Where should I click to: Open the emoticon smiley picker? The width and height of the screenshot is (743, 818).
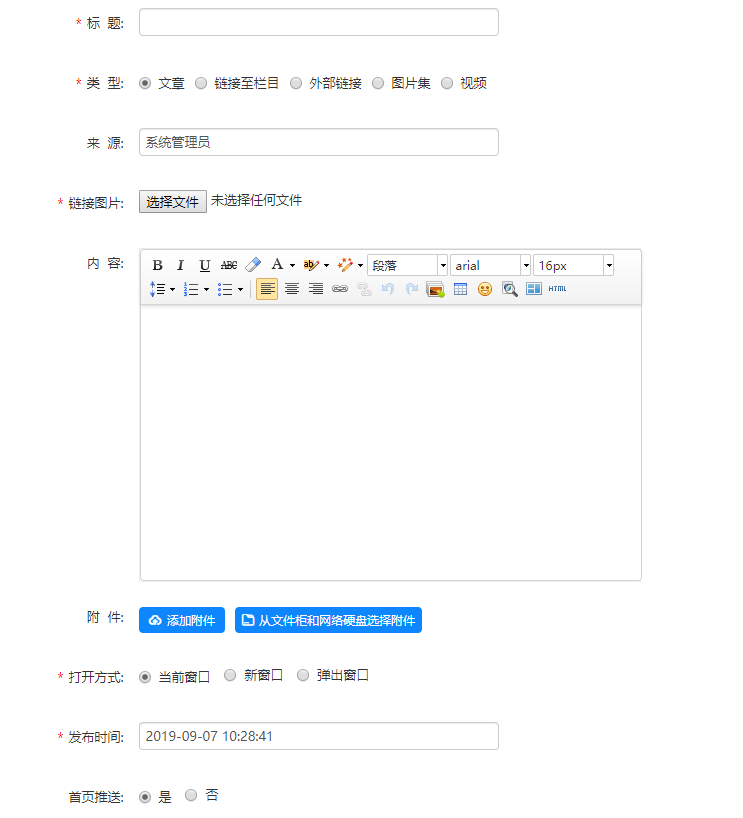click(485, 289)
